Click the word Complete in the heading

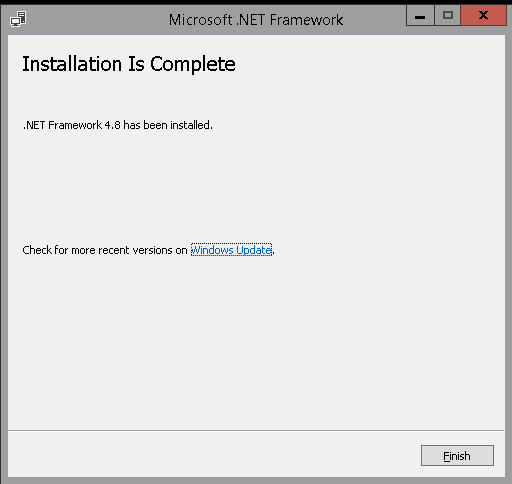(193, 64)
